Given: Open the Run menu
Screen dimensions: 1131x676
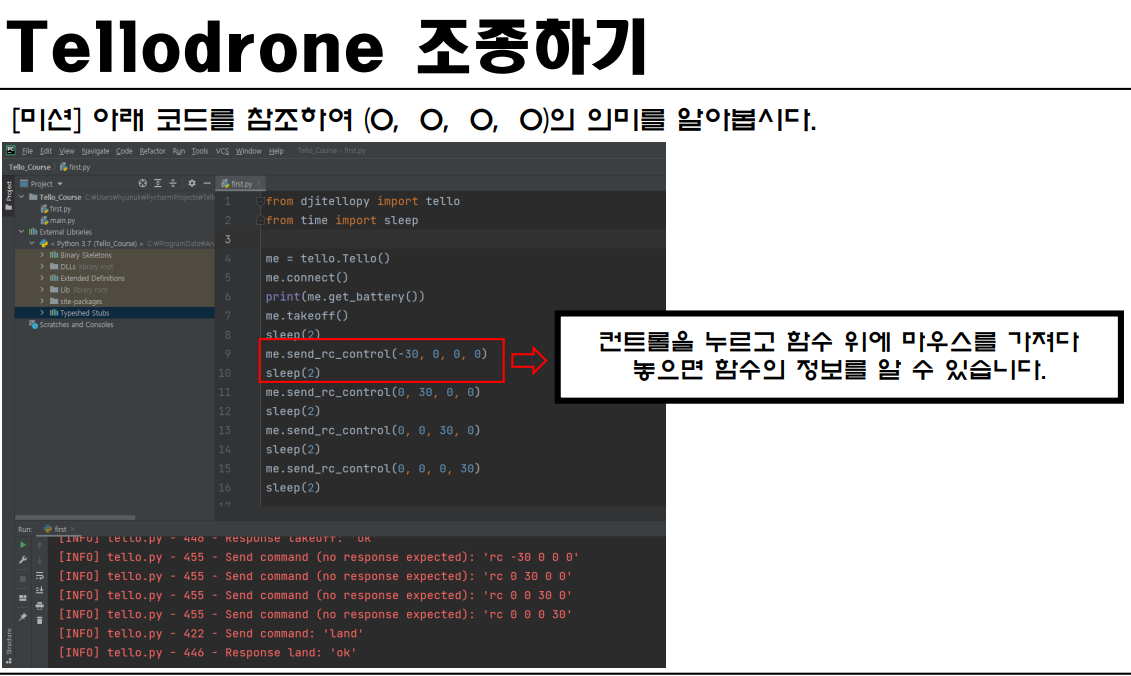Looking at the screenshot, I should (179, 151).
